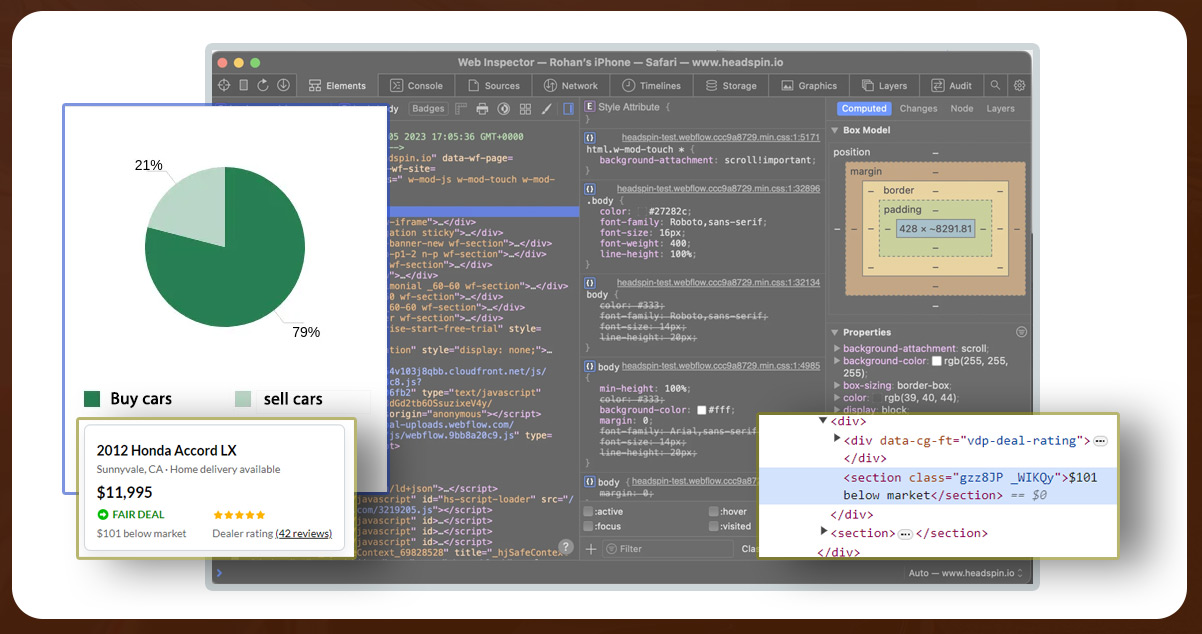Click the console prompt chevron icon
This screenshot has width=1202, height=634.
pos(220,573)
